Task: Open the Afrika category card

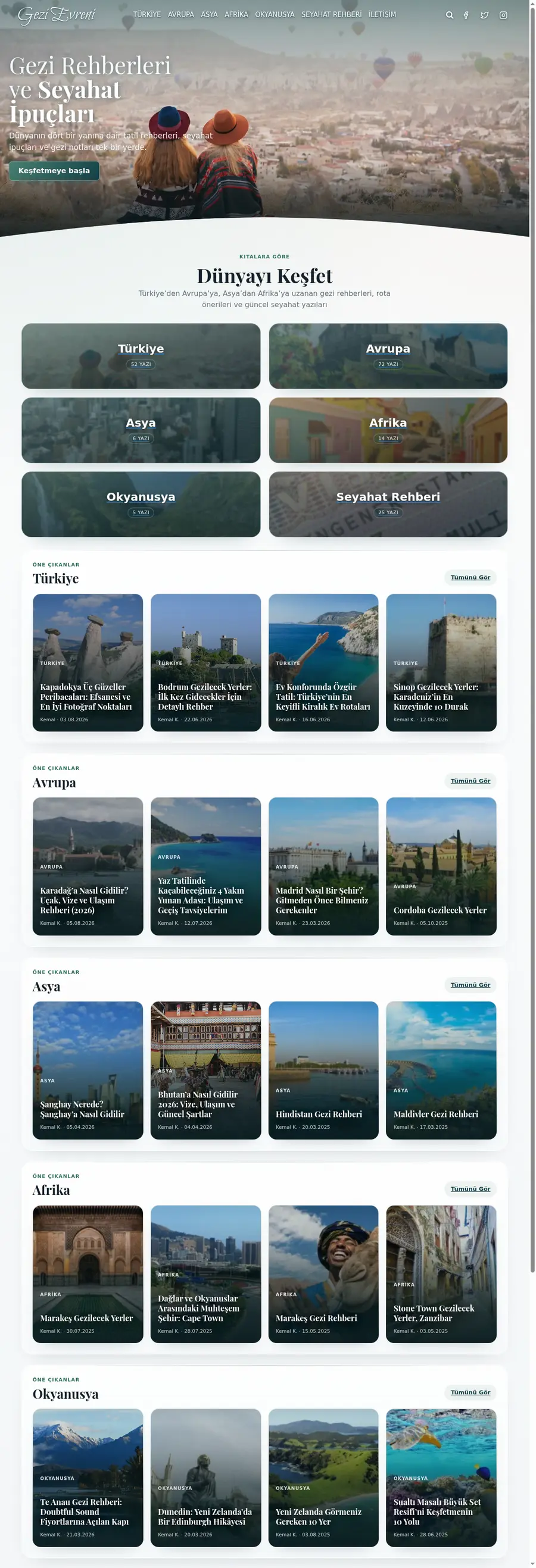Action: pyautogui.click(x=388, y=430)
